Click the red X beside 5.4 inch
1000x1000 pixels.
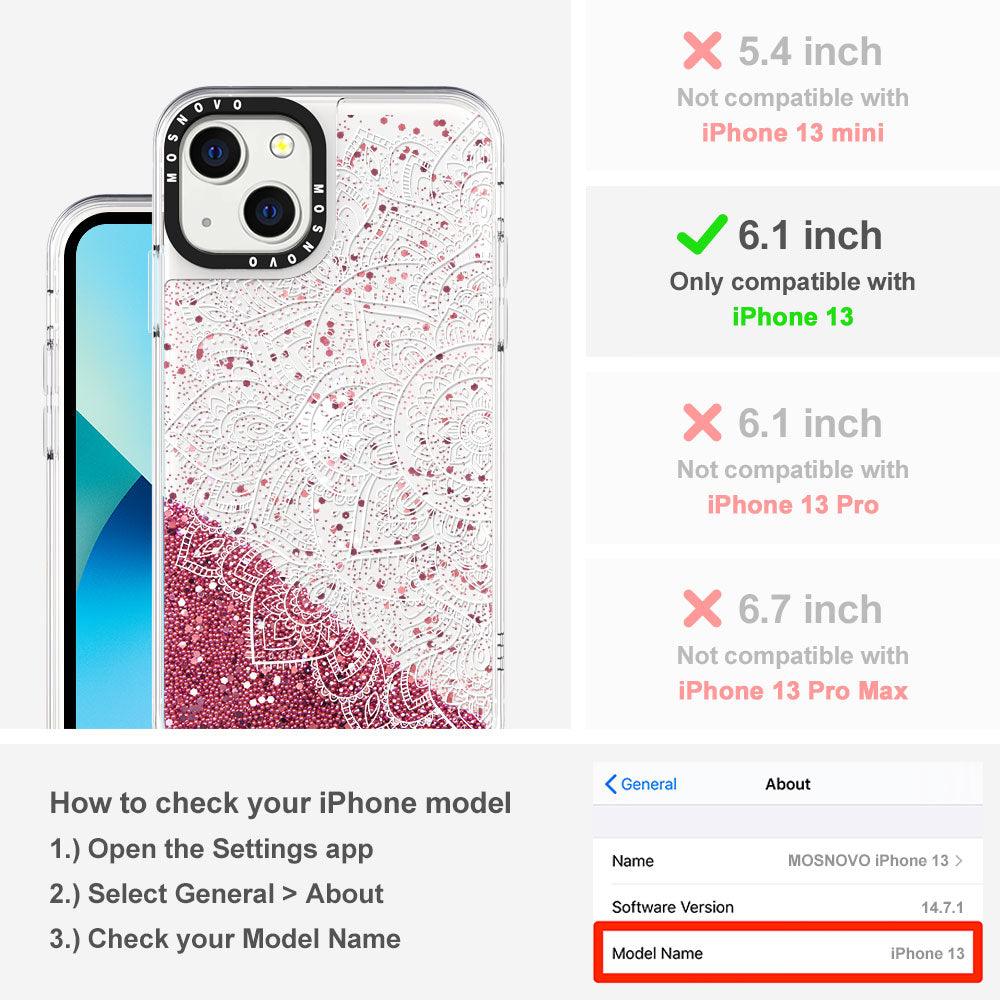(x=702, y=50)
